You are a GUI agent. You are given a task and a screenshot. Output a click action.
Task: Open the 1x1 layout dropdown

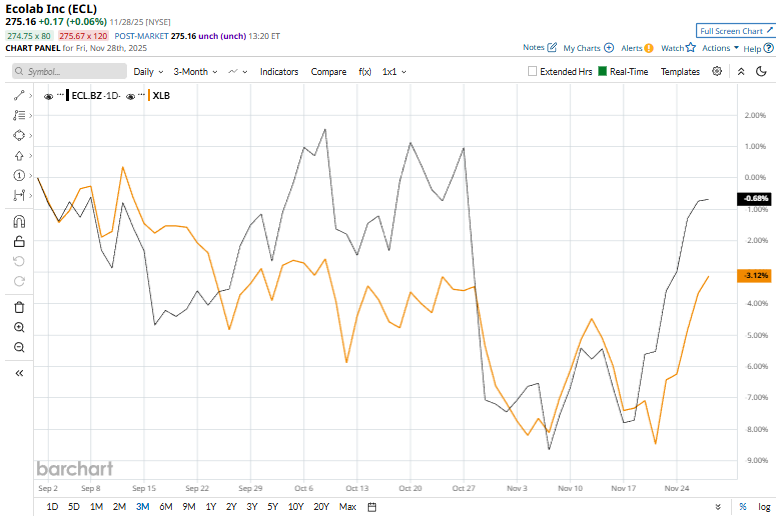point(394,72)
